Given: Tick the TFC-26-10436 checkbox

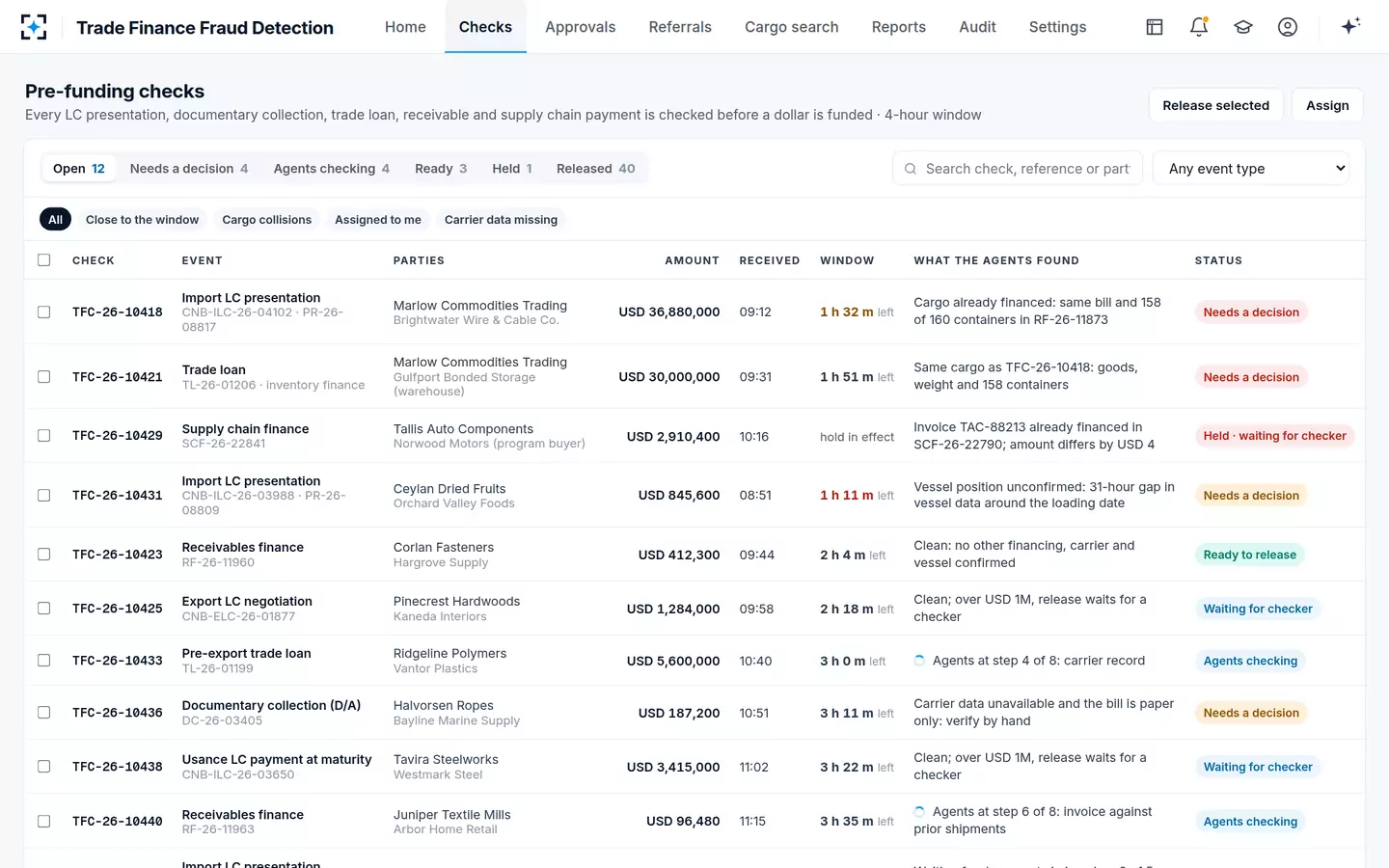Looking at the screenshot, I should click(43, 713).
